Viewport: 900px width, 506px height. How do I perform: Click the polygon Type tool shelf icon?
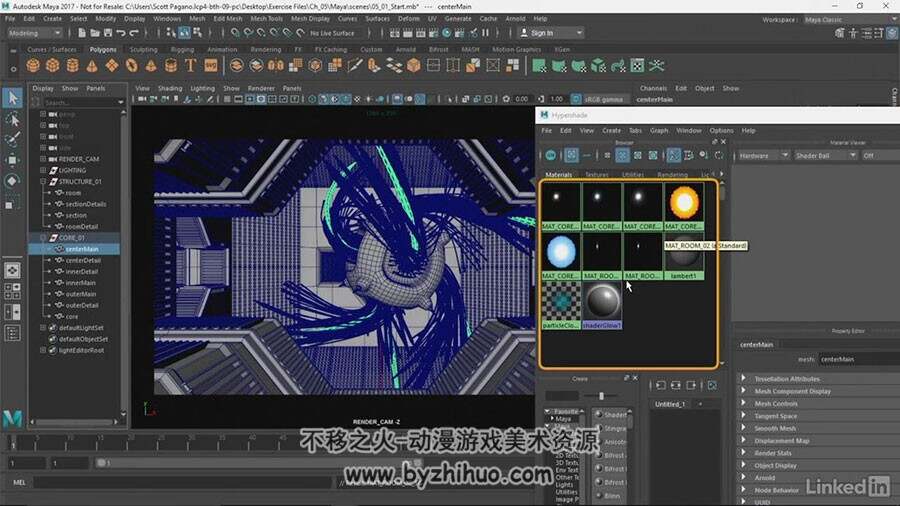point(190,65)
